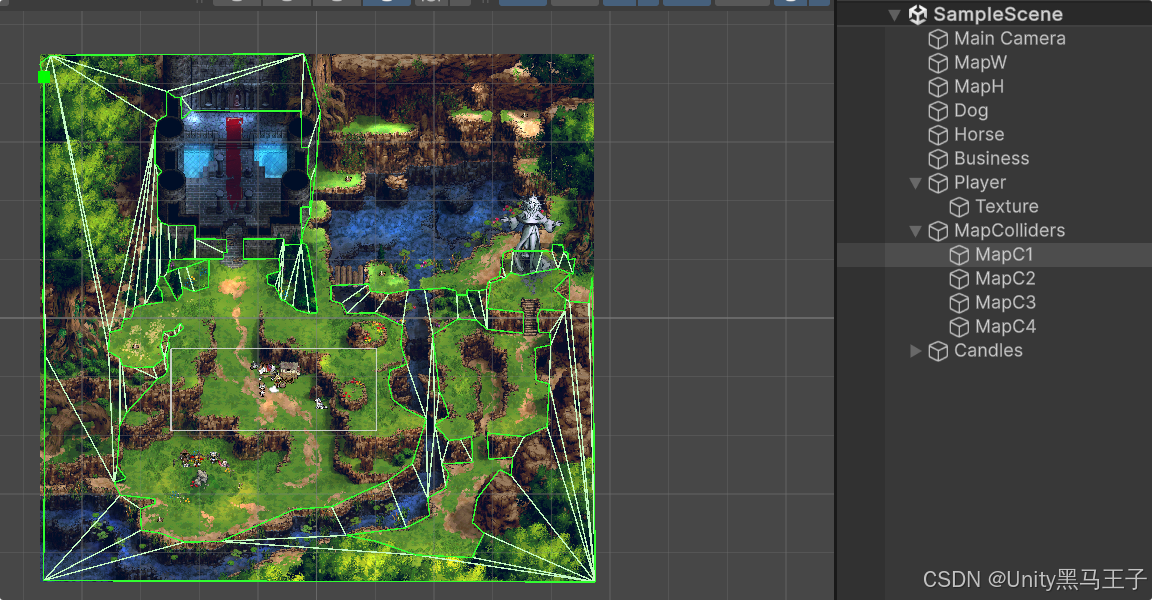
Task: Select the Player label in the hierarchy
Action: point(979,183)
